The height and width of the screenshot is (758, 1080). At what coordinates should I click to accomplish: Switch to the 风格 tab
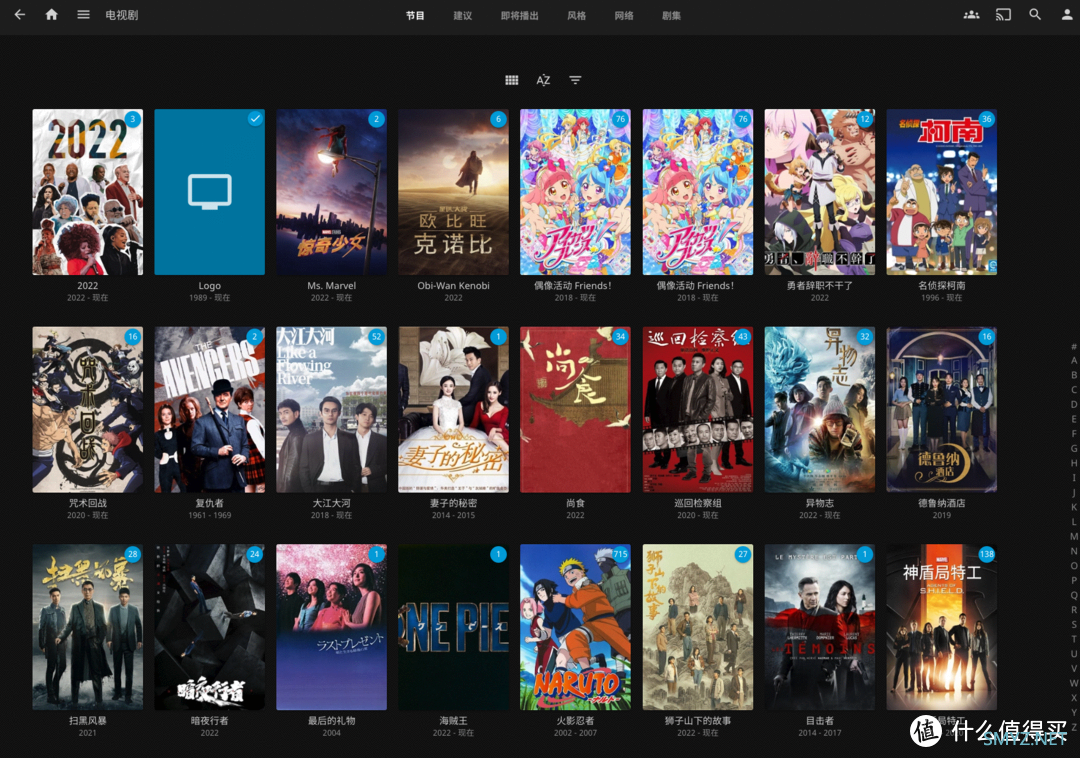(577, 15)
